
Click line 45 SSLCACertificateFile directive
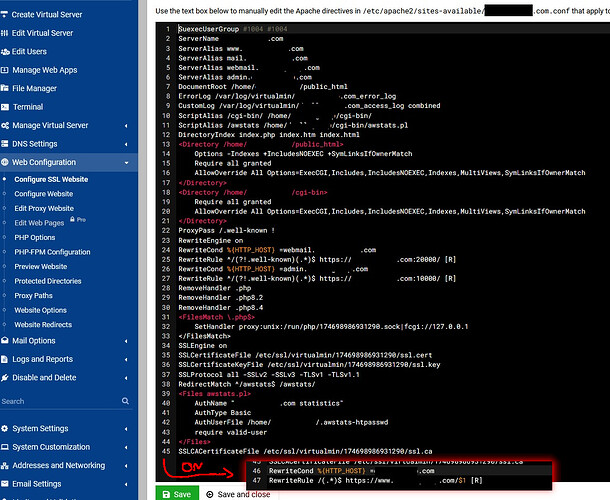305,451
